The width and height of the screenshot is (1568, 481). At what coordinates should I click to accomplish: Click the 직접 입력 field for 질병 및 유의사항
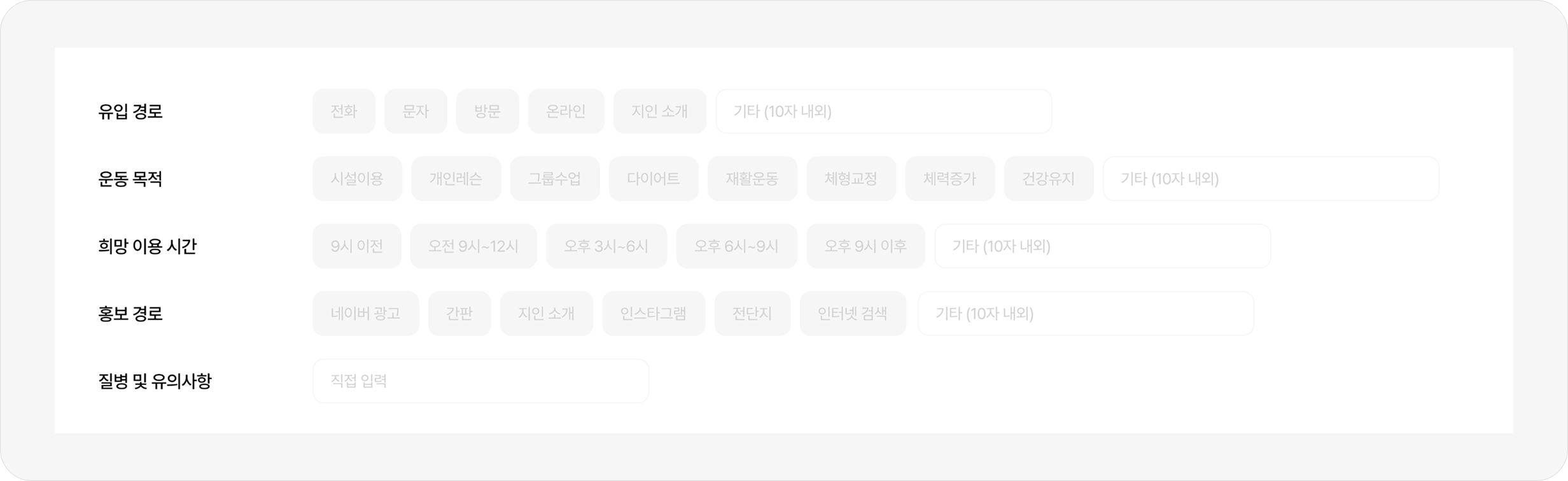point(480,381)
